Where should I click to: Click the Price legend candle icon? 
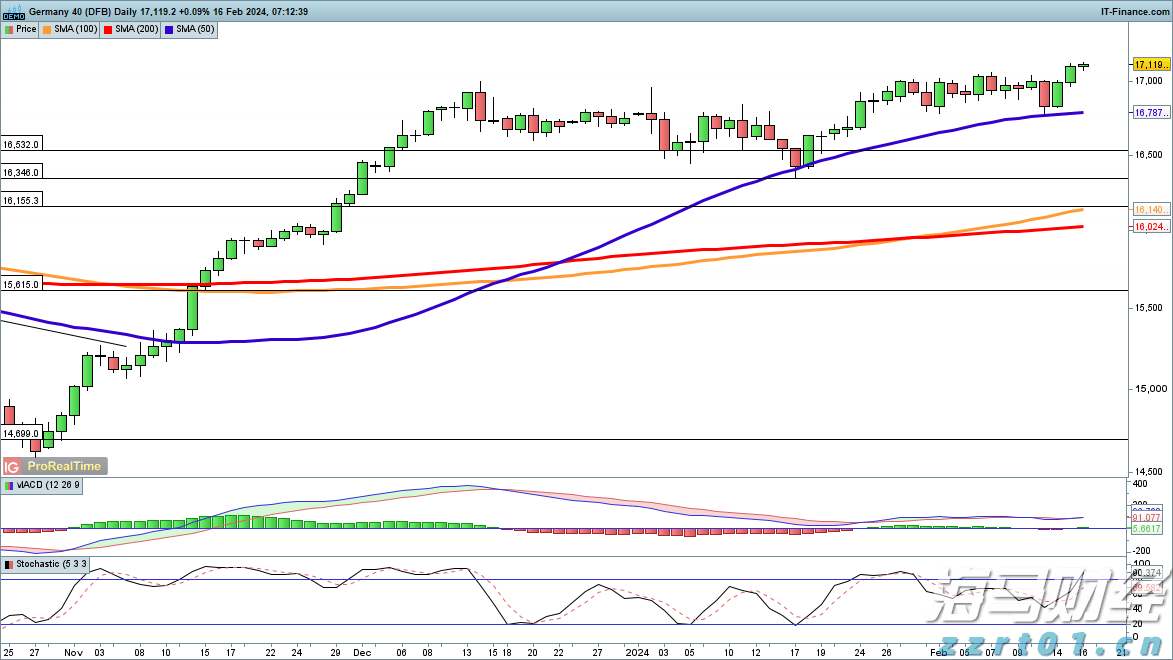tap(9, 30)
